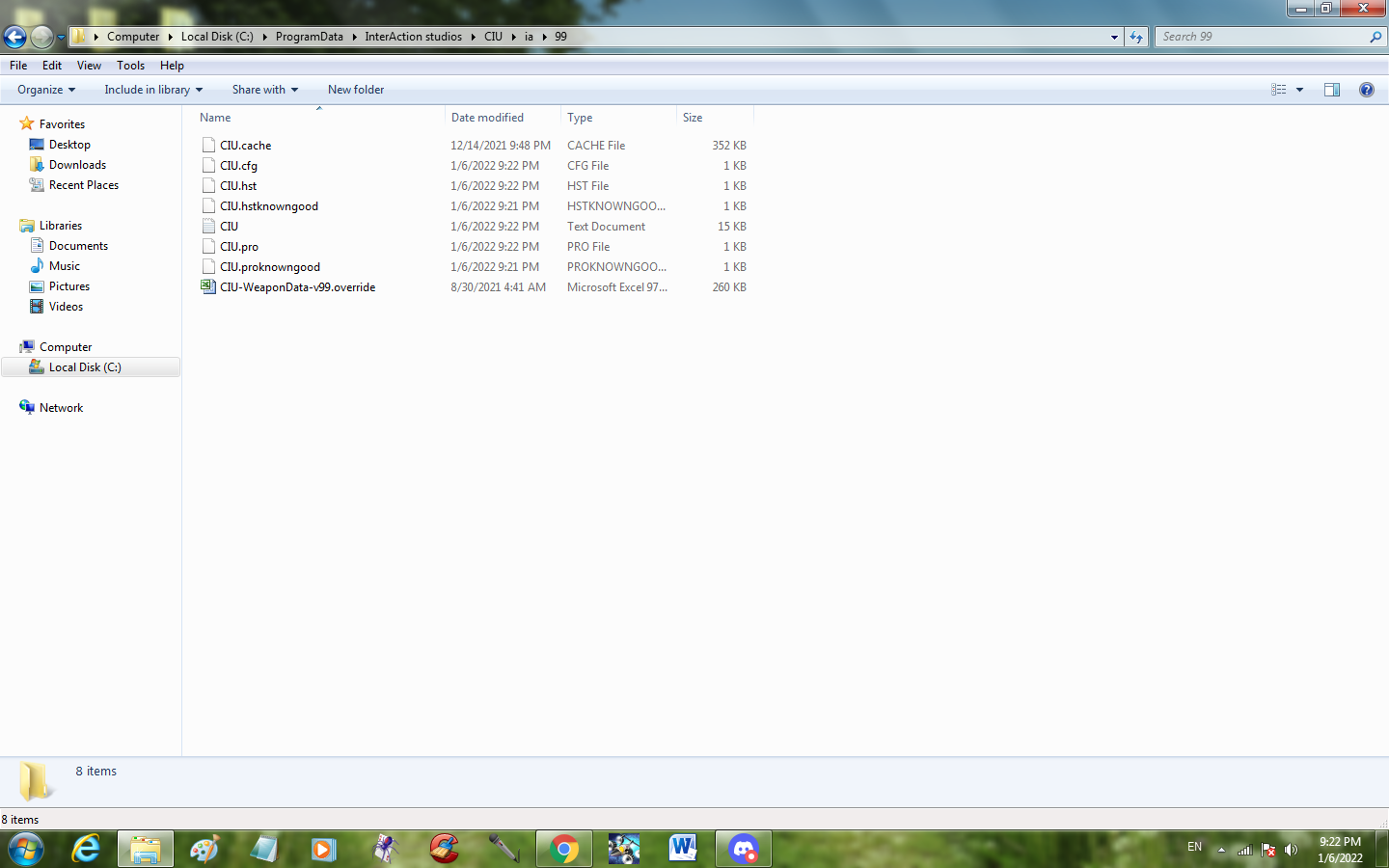Expand the Share with dropdown
This screenshot has width=1389, height=868.
click(x=264, y=90)
